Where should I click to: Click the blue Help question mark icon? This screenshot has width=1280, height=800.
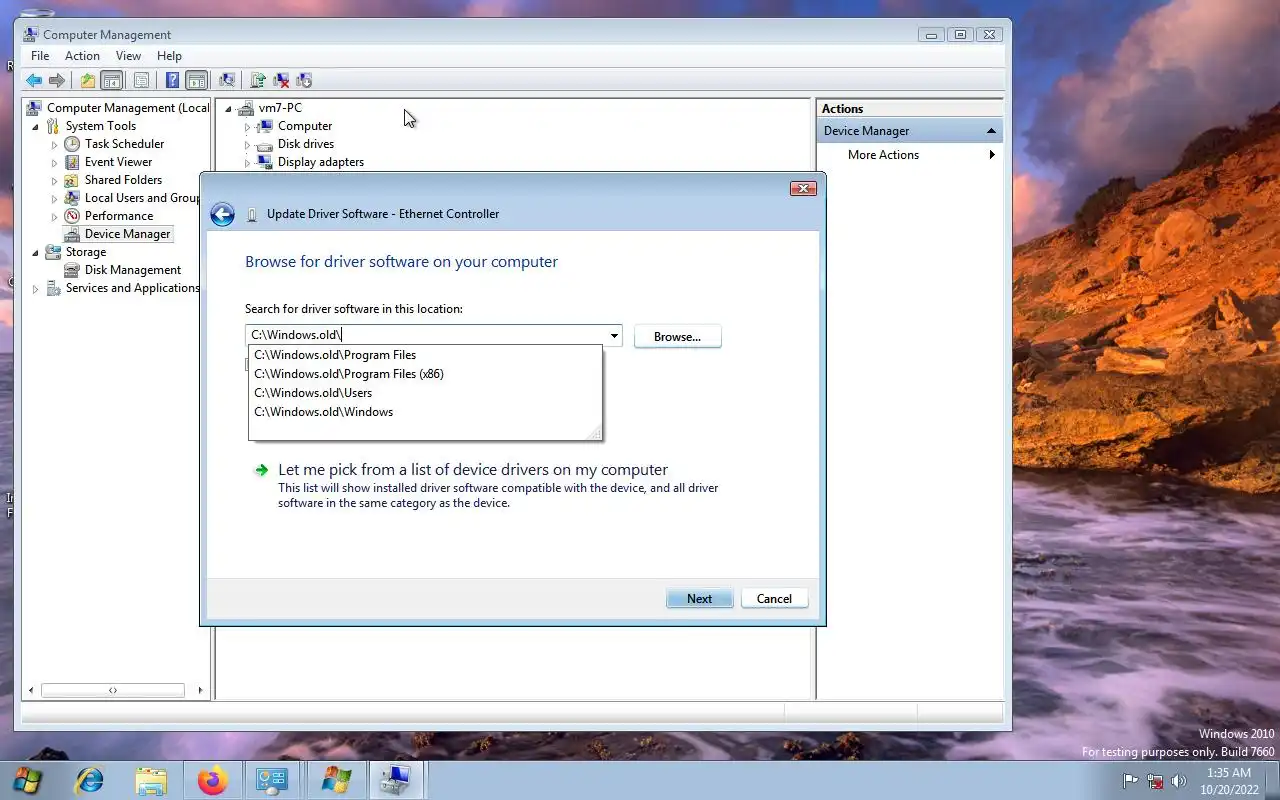172,81
